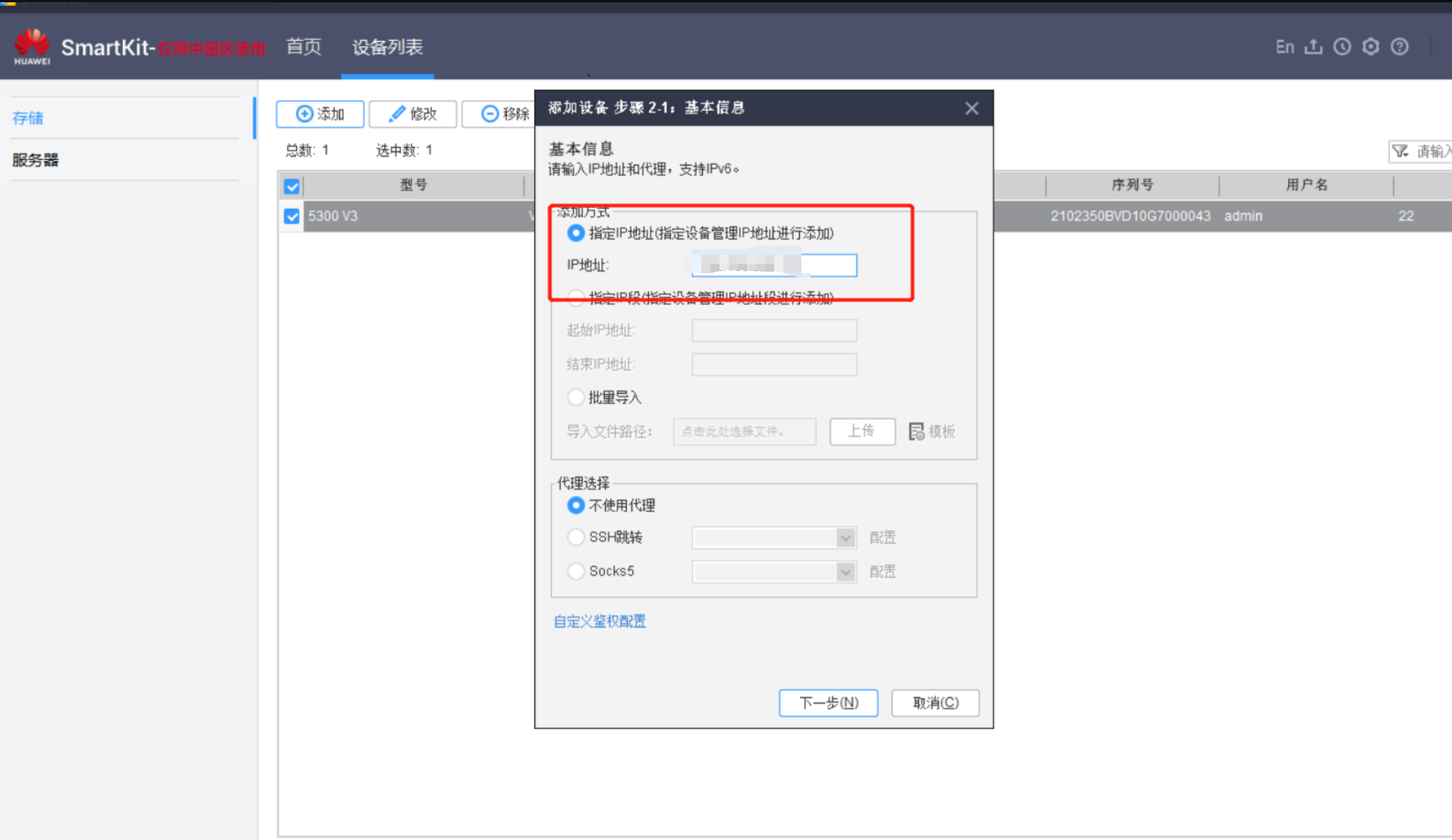Click the 下一步(N) next button
Viewport: 1452px width, 840px height.
[828, 703]
